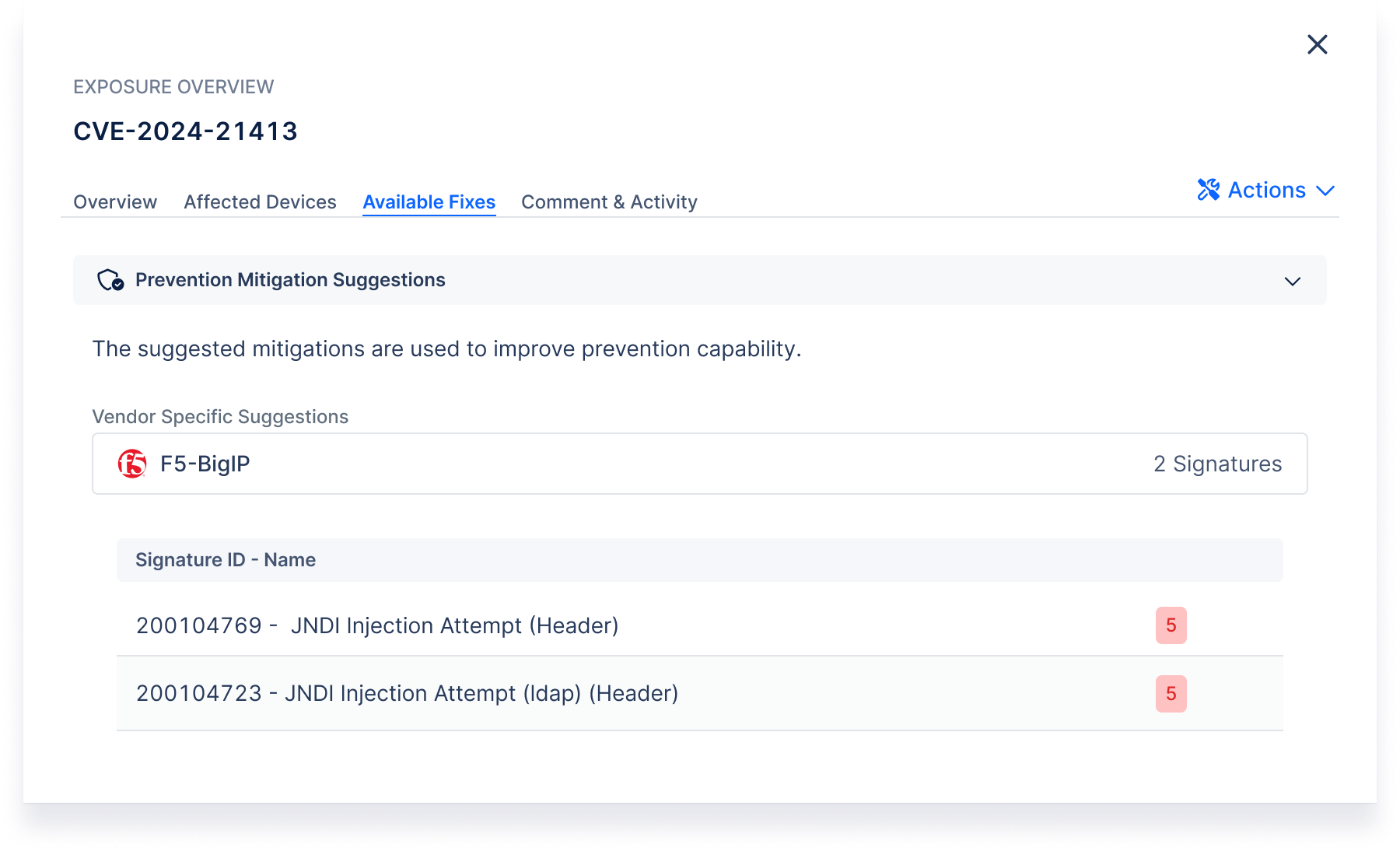The image size is (1400, 851).
Task: Go to the Comment & Activity tab
Action: coord(609,202)
